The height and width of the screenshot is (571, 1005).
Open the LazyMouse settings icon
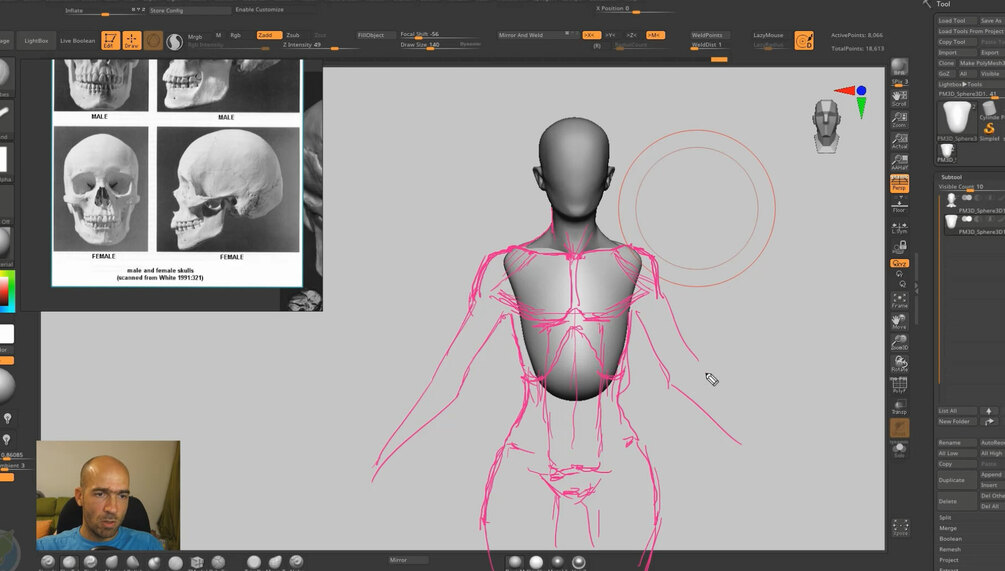point(804,40)
